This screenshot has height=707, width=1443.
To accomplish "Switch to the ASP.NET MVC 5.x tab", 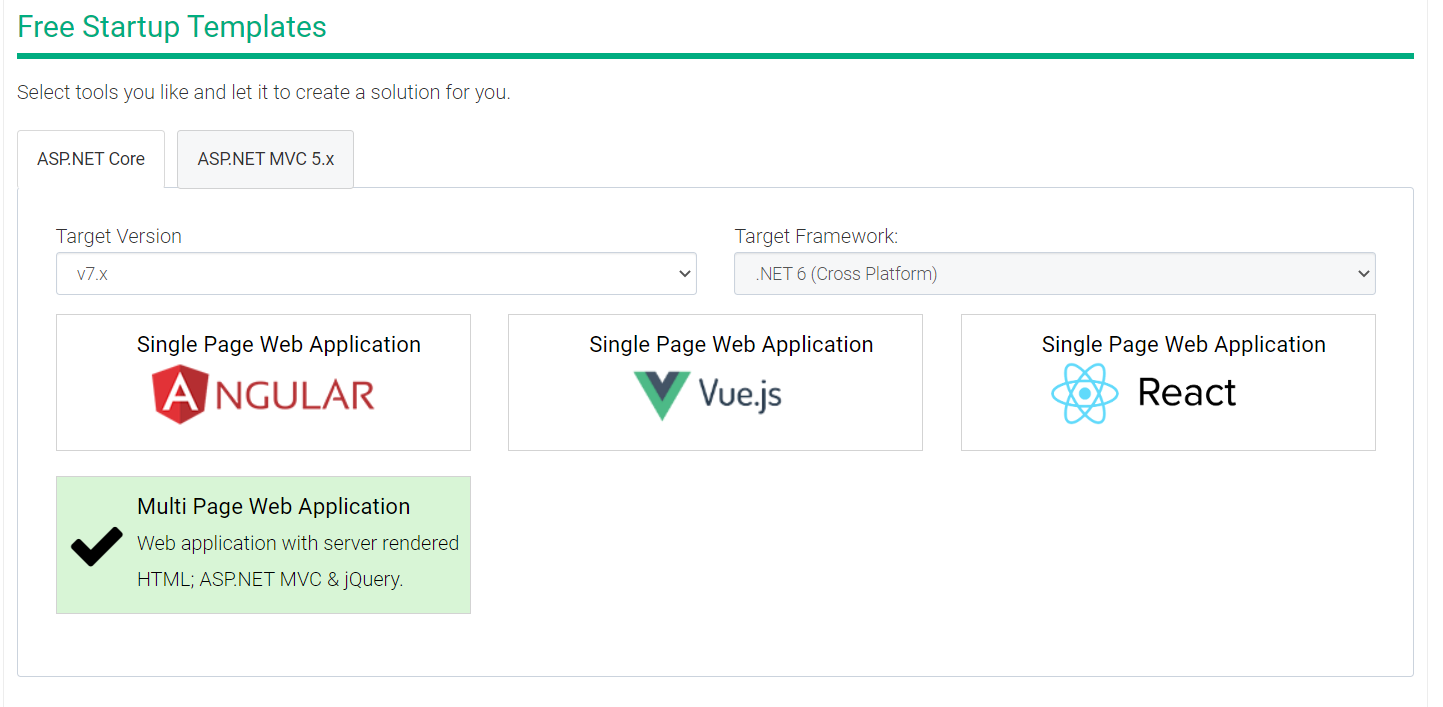I will pyautogui.click(x=265, y=159).
